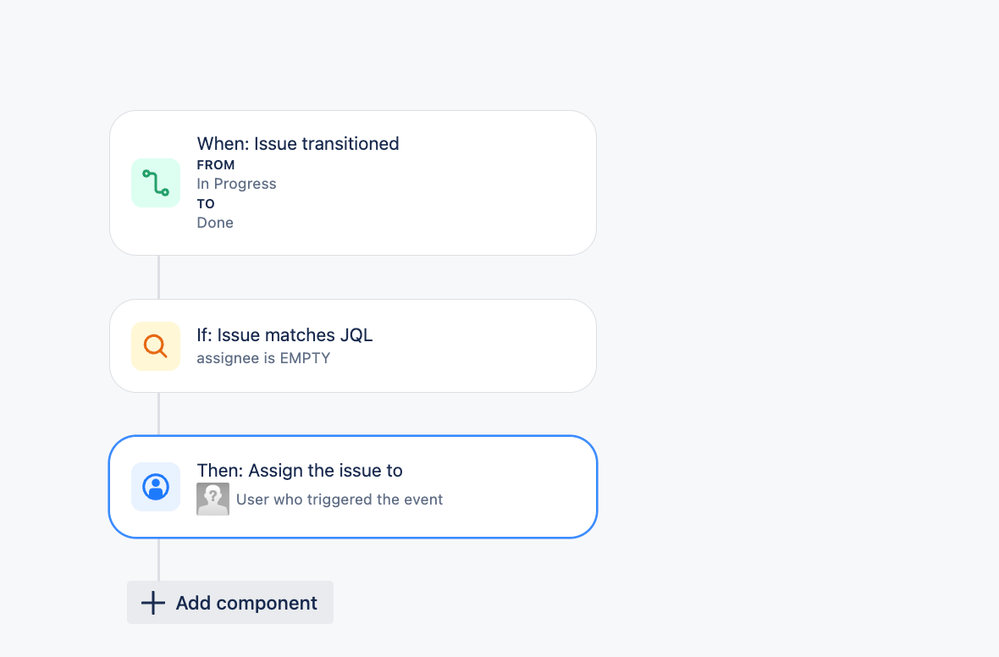The image size is (999, 657).
Task: Select the 'assignee is EMPTY' JQL text
Action: pos(263,358)
